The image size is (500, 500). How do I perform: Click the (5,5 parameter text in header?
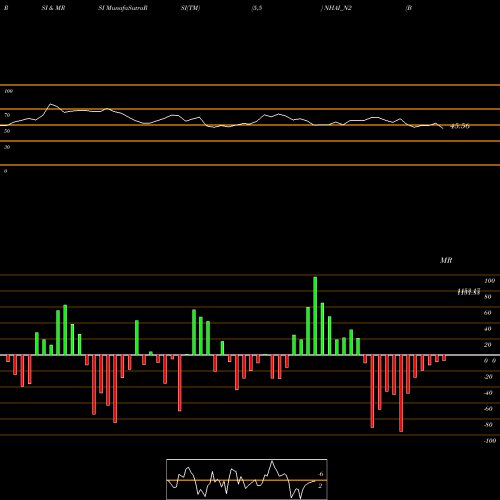point(257,8)
